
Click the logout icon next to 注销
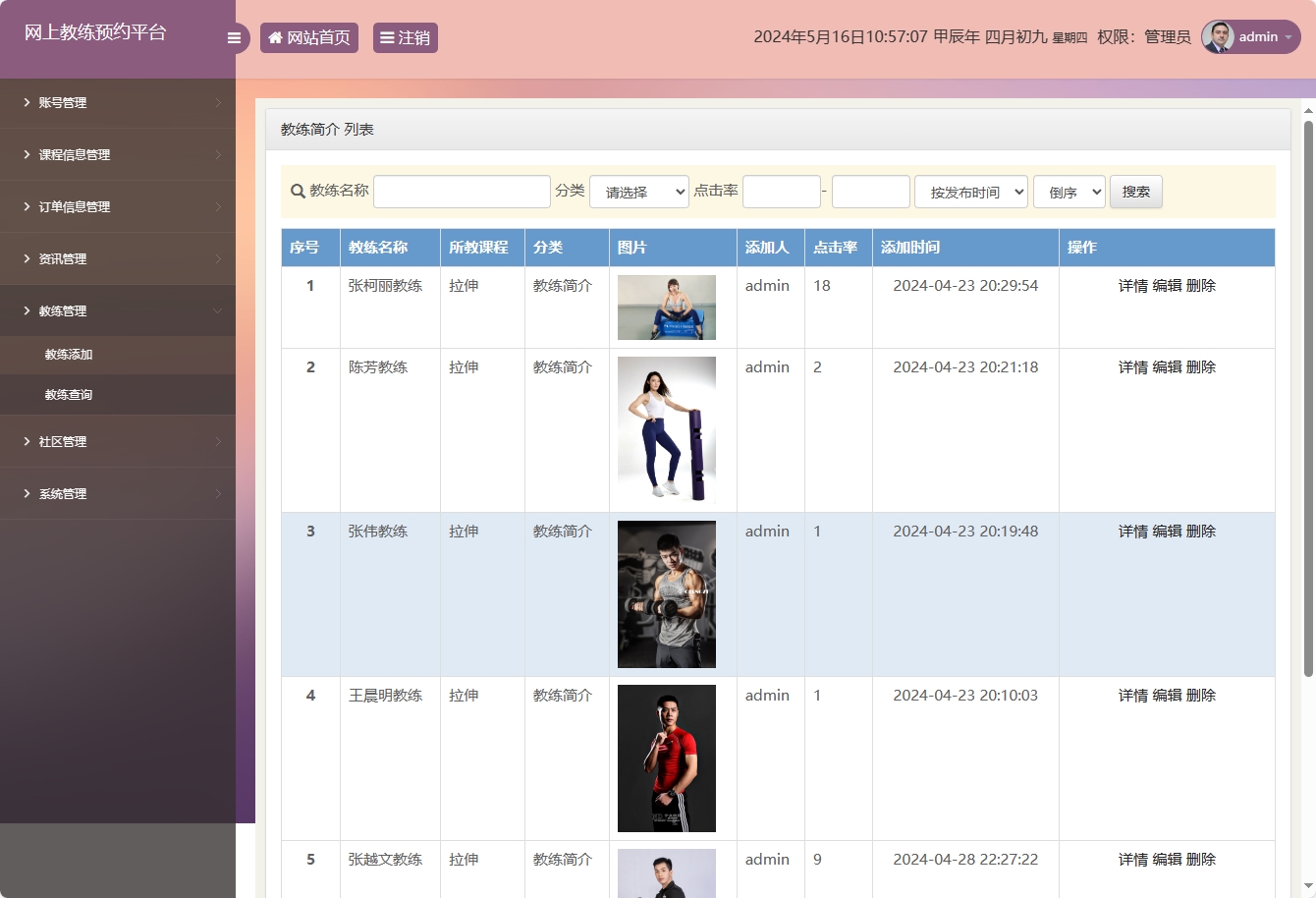click(x=387, y=37)
